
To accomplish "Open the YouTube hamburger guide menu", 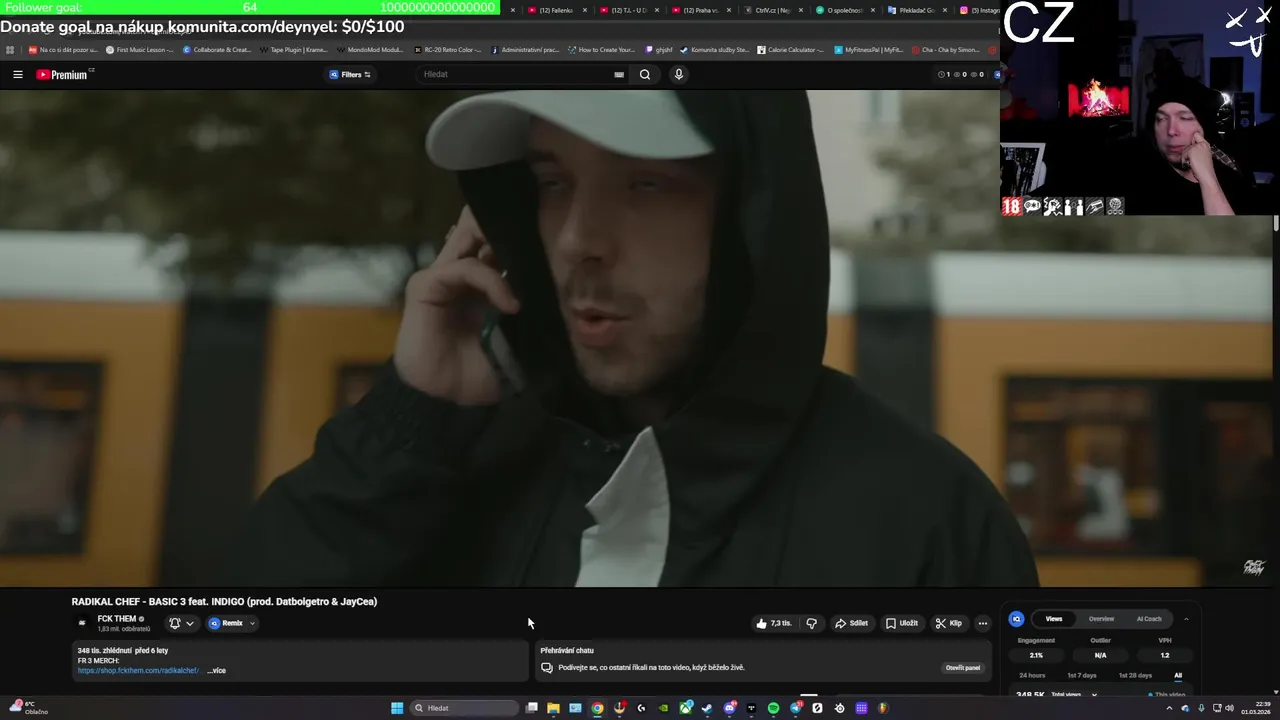I will tap(17, 74).
